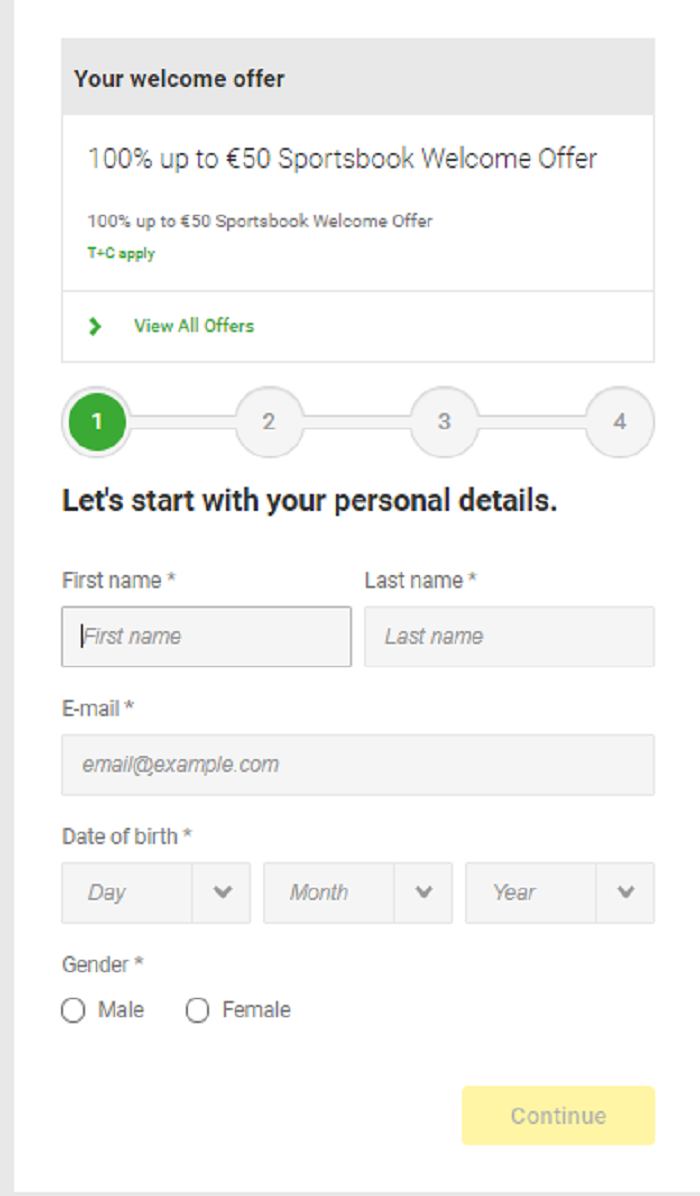Jump to step 3 circle
Screen dimensions: 700x1196
(444, 422)
